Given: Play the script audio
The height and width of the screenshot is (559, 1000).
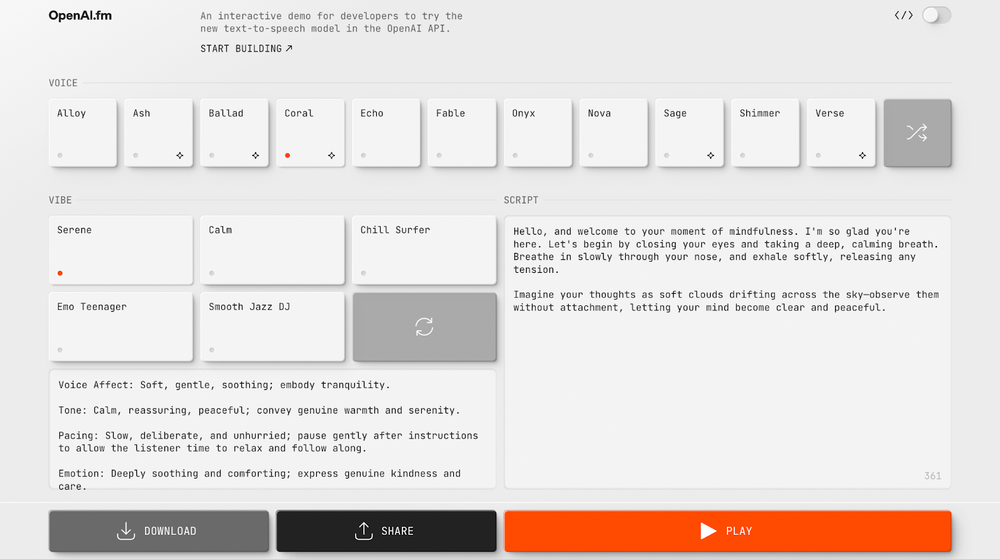Looking at the screenshot, I should [x=727, y=531].
